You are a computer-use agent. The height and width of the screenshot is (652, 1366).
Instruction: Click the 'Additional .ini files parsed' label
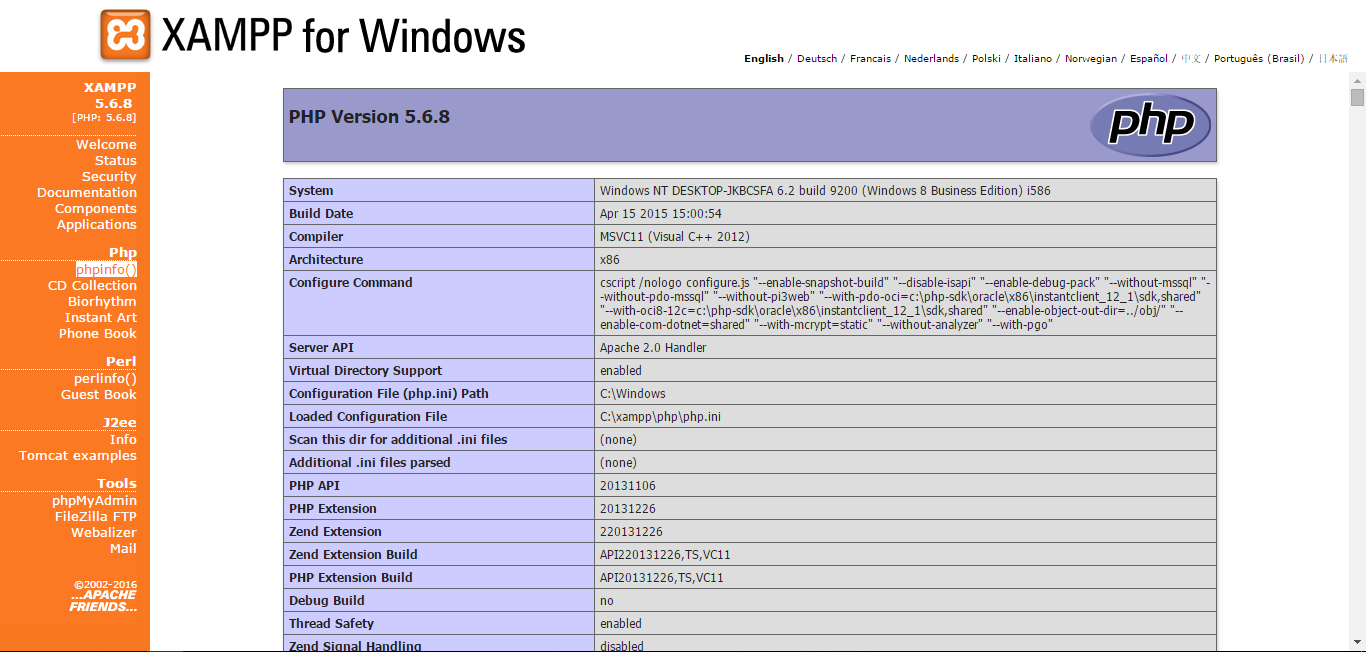370,463
